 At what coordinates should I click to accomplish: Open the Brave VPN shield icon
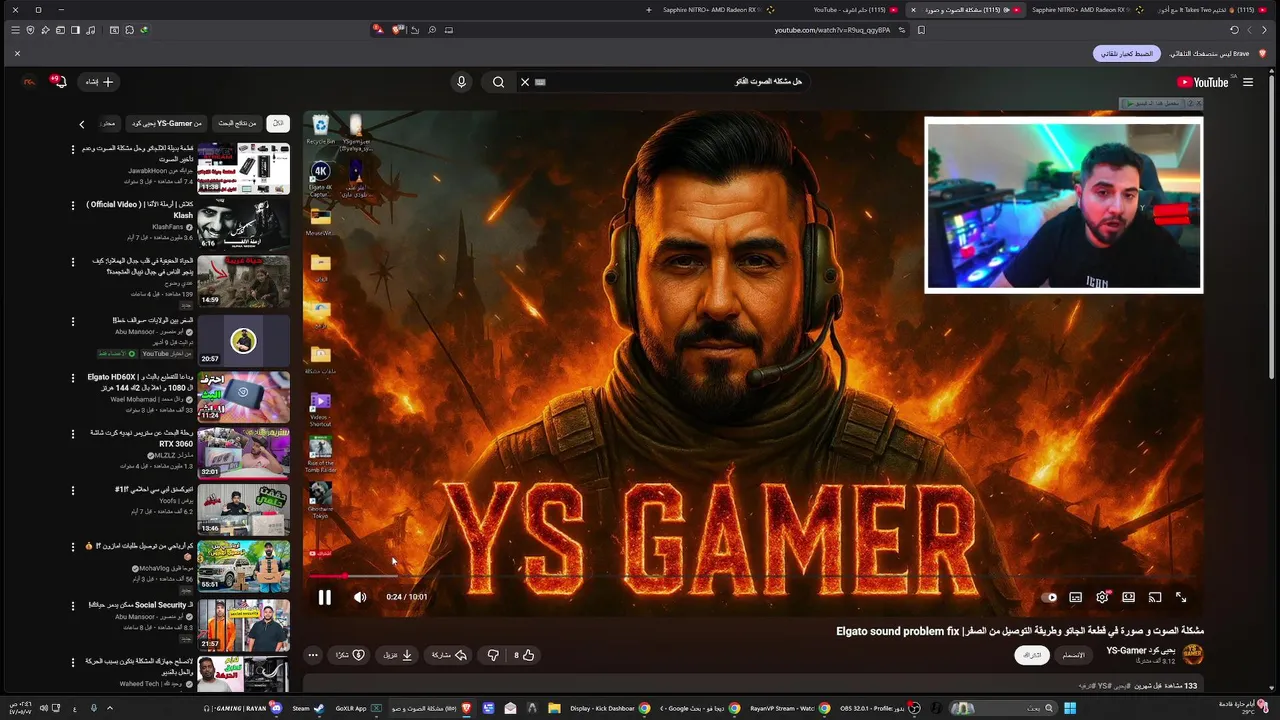pos(30,30)
